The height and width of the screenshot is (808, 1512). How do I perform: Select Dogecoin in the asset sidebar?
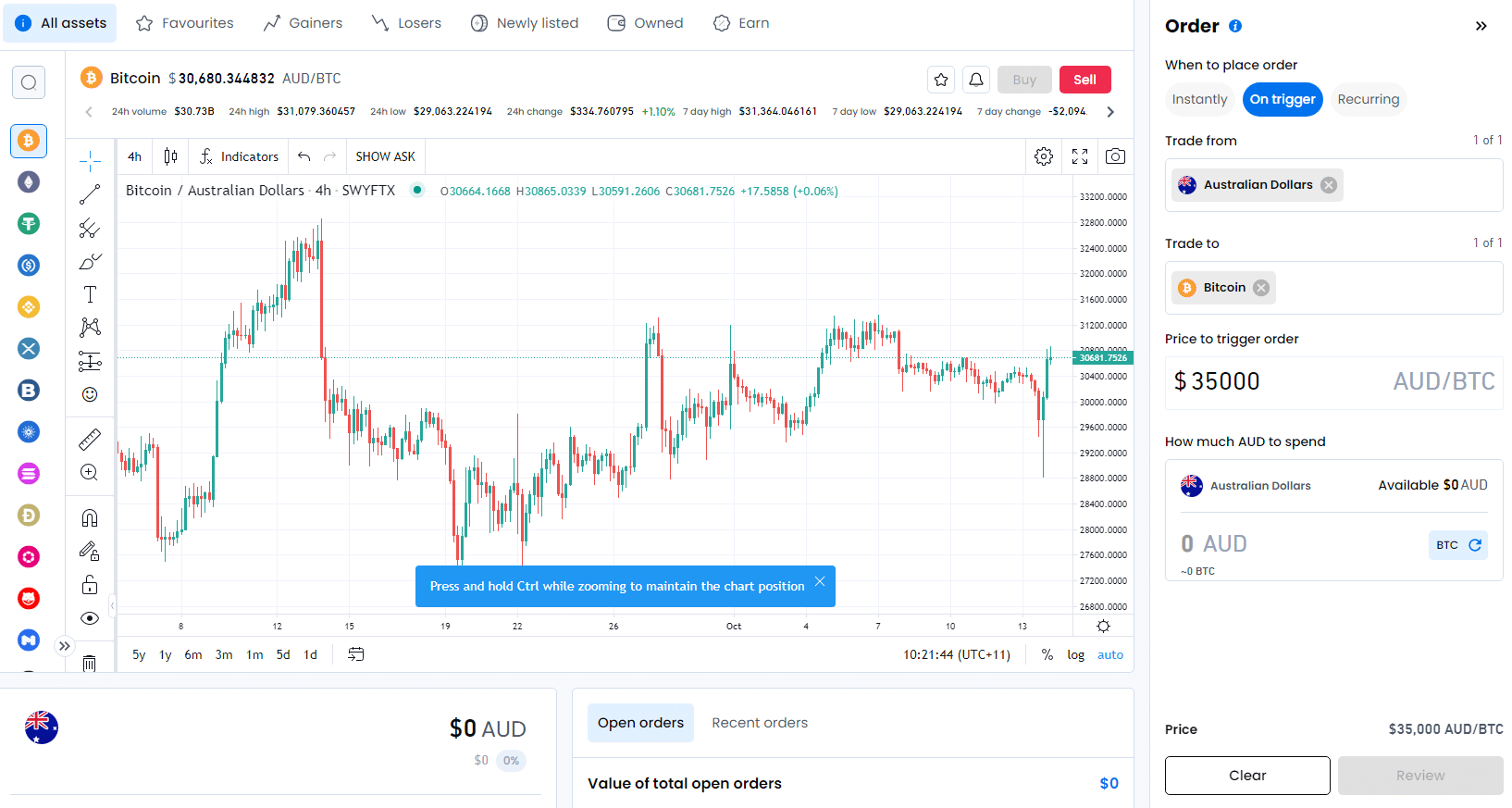(x=29, y=516)
